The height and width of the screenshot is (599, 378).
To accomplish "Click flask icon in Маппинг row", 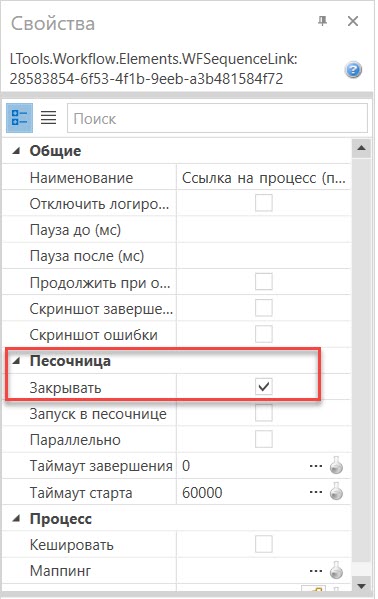I will tap(336, 571).
